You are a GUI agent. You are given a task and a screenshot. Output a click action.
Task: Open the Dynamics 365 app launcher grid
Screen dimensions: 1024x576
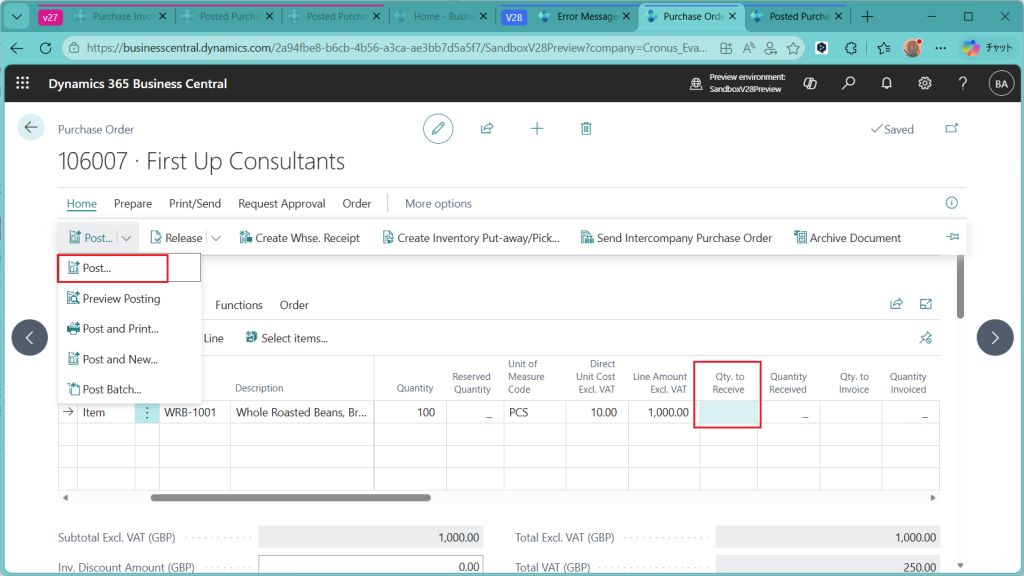point(23,83)
